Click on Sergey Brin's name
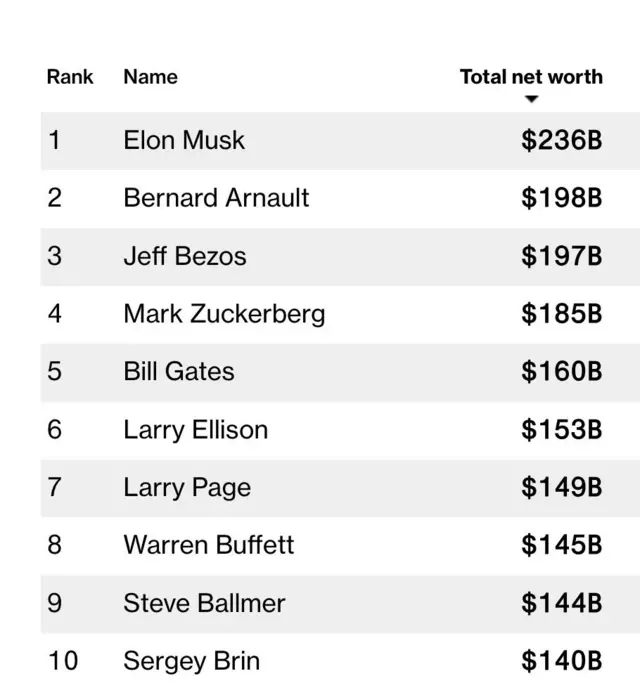 [x=191, y=661]
